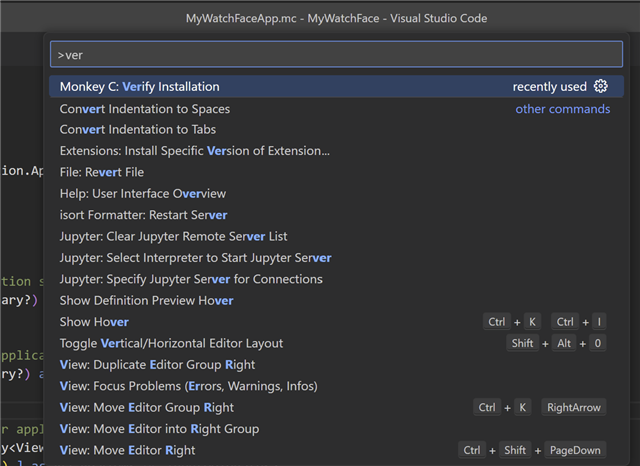
Task: Click the gear icon on Verify Installation row
Action: 600,86
